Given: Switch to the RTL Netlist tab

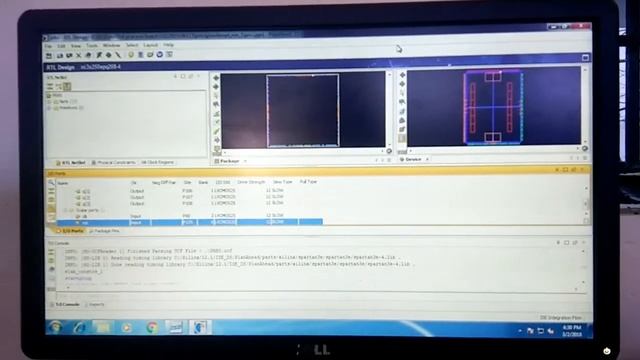Looking at the screenshot, I should [x=71, y=162].
